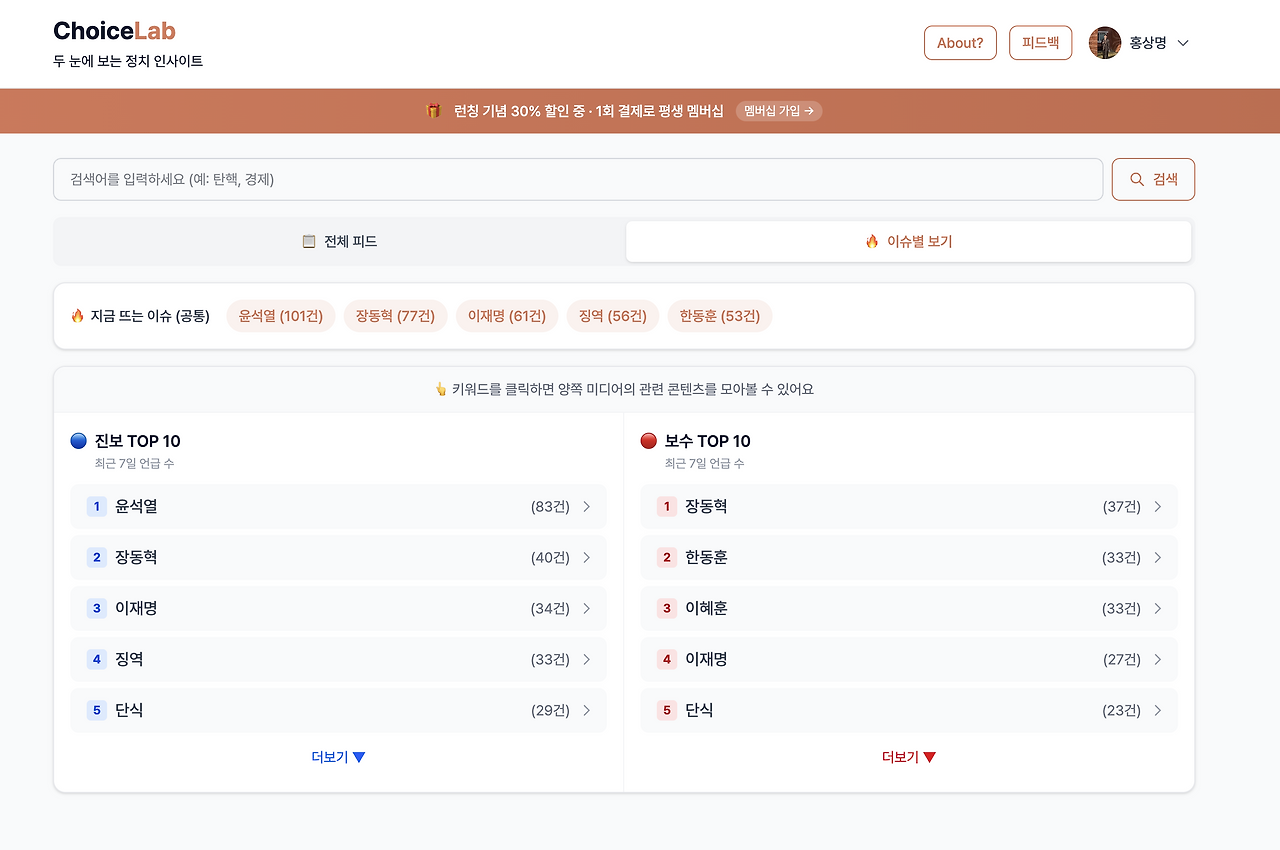This screenshot has width=1280, height=850.
Task: Open the 피드백 button
Action: click(x=1040, y=42)
